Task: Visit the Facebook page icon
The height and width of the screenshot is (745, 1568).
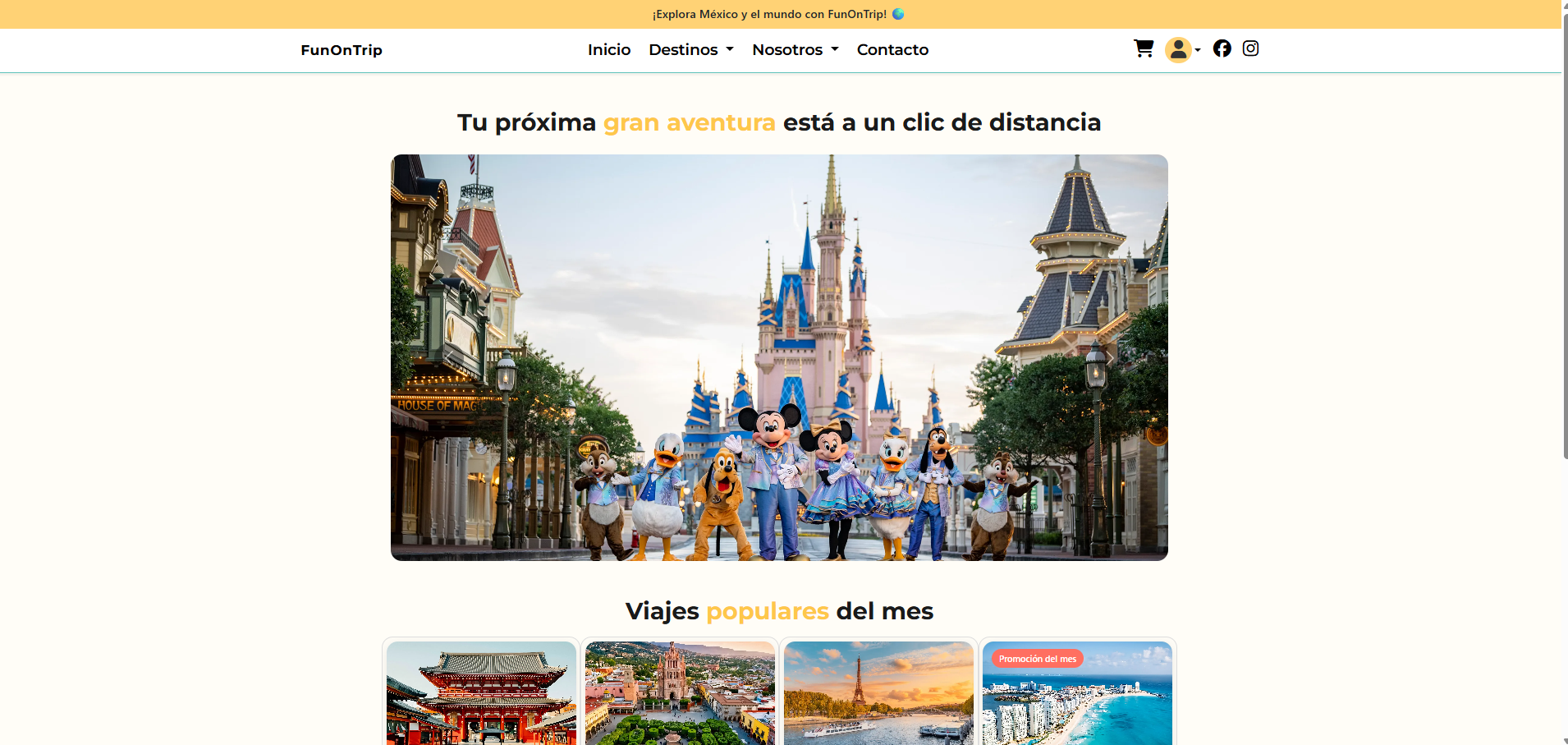Action: (1222, 48)
